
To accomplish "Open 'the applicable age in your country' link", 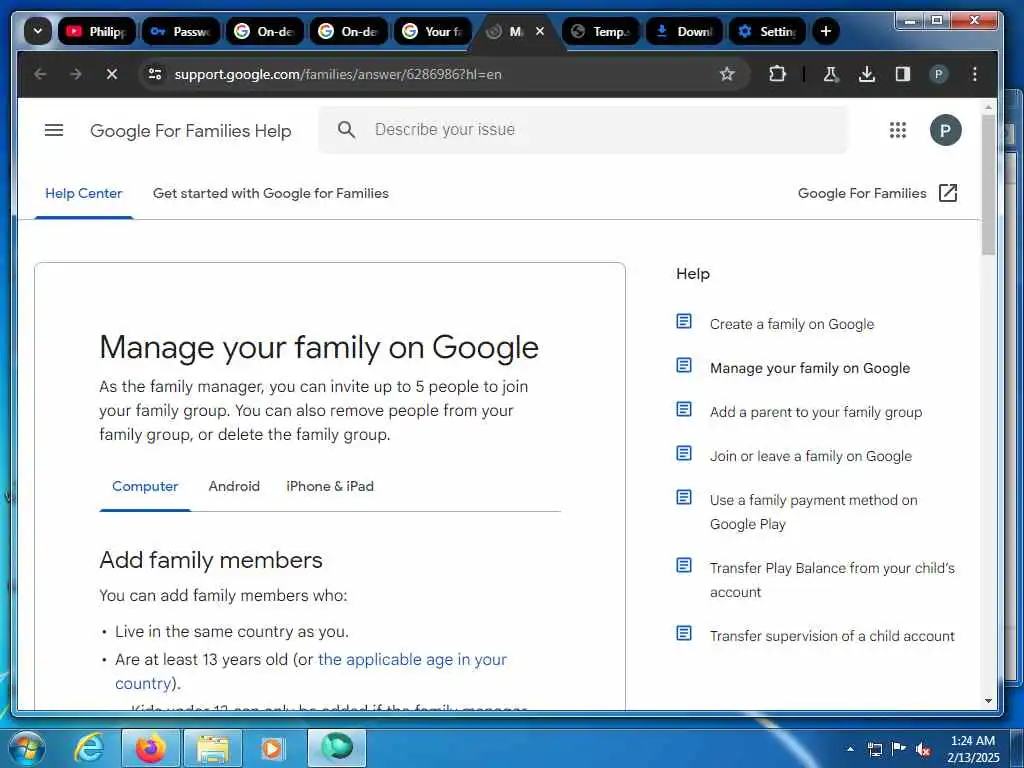I will pos(412,660).
